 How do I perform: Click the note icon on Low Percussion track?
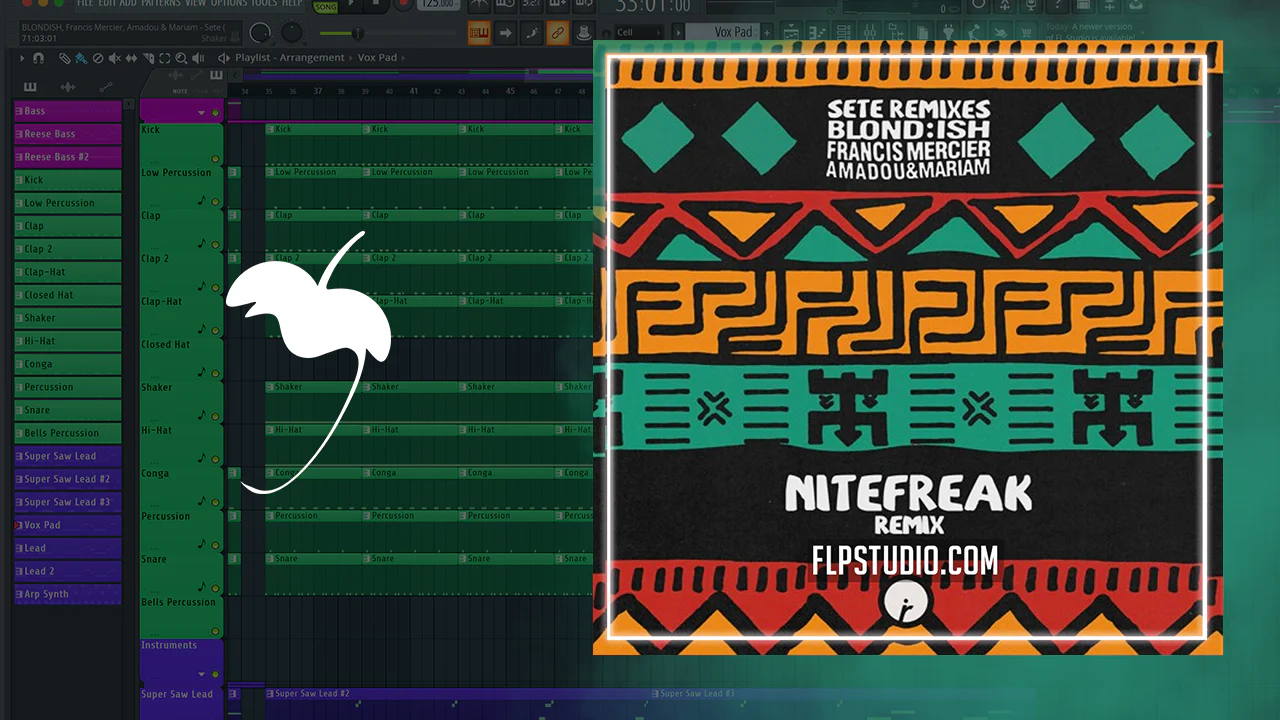pos(202,200)
